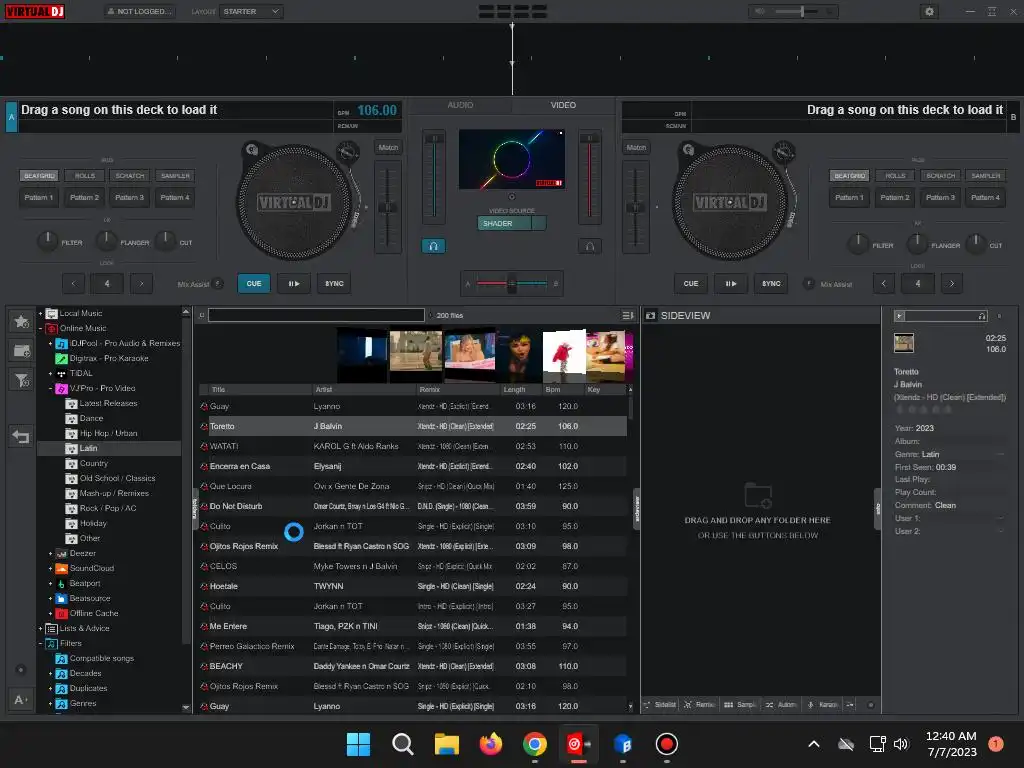
Task: Select deck A ROLLS pad mode
Action: pos(85,176)
